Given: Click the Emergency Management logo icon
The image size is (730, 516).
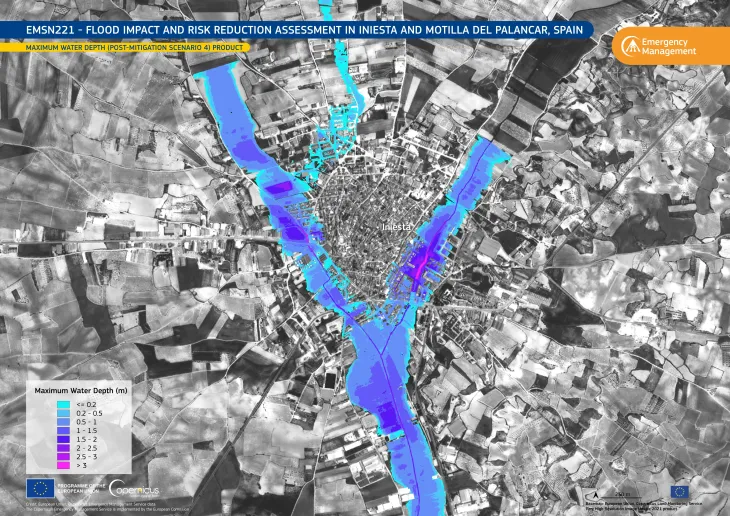Looking at the screenshot, I should click(630, 47).
